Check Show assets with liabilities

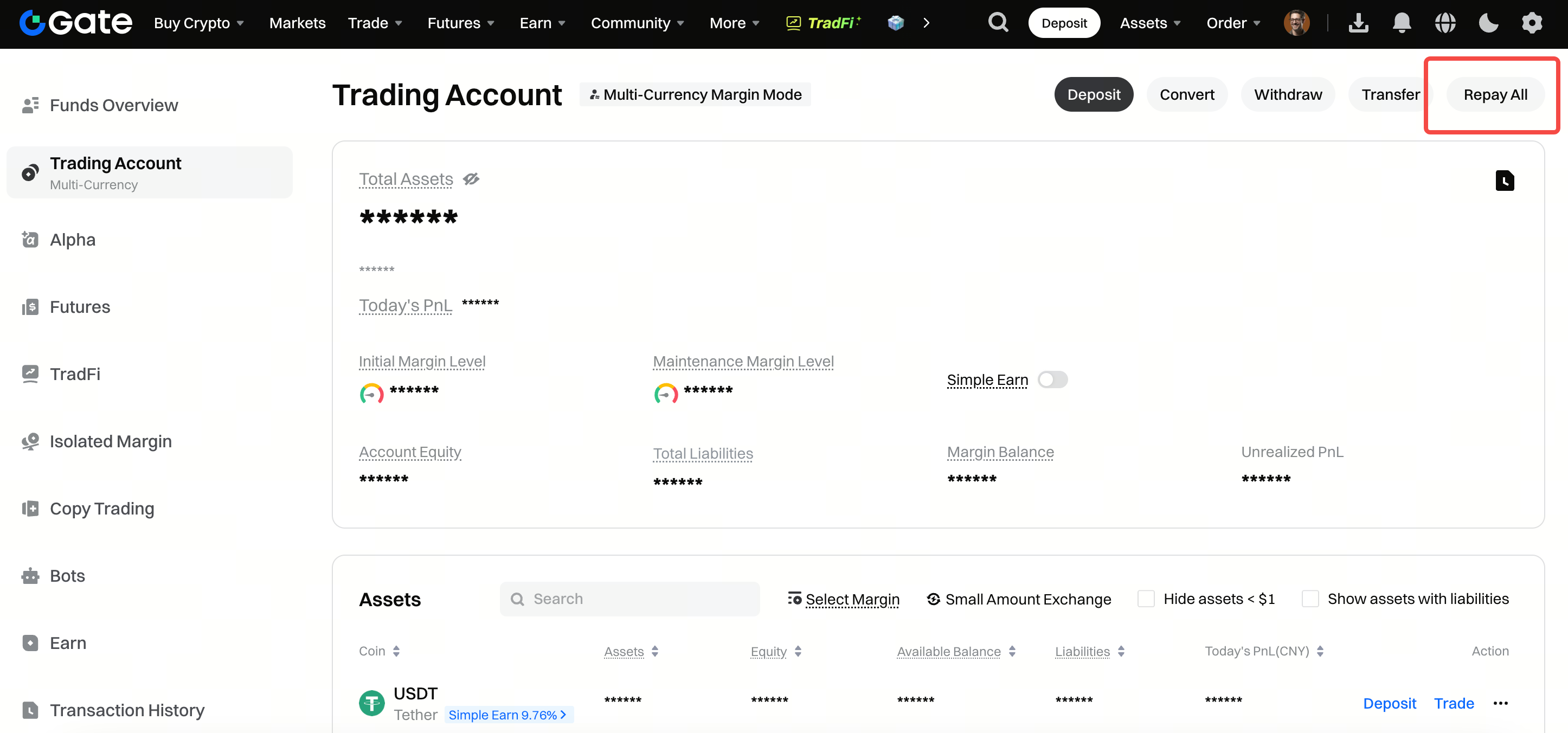tap(1310, 599)
